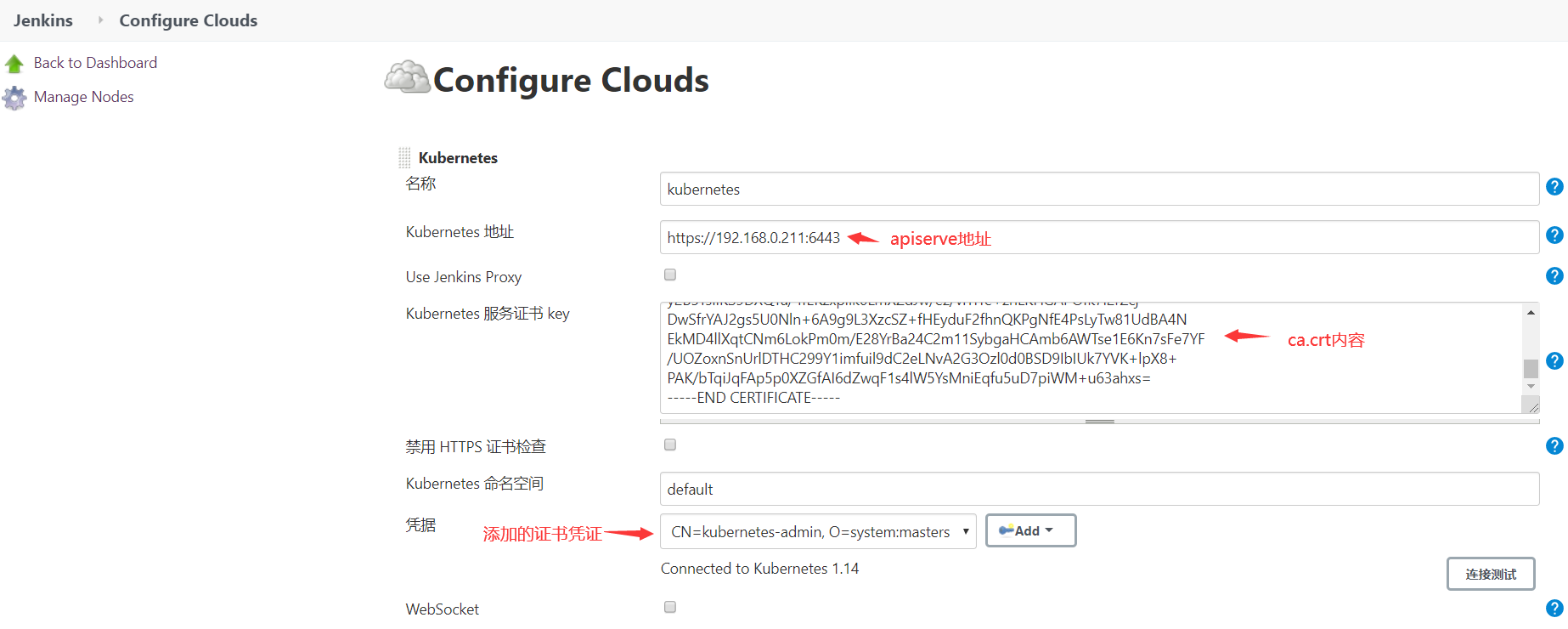Open the Manage Nodes link
Screen dimensions: 1568x629
(x=84, y=97)
